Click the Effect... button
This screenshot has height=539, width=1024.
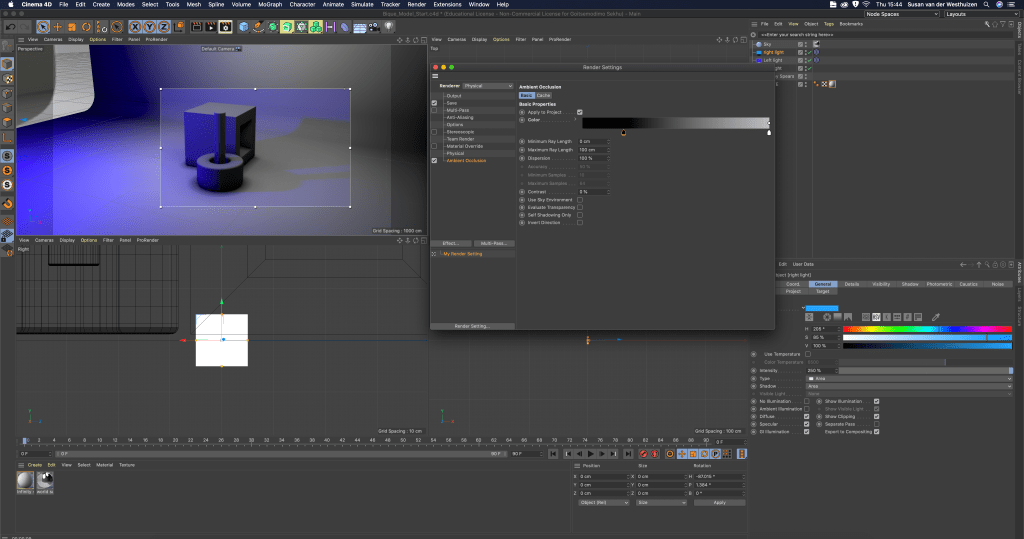coord(451,243)
